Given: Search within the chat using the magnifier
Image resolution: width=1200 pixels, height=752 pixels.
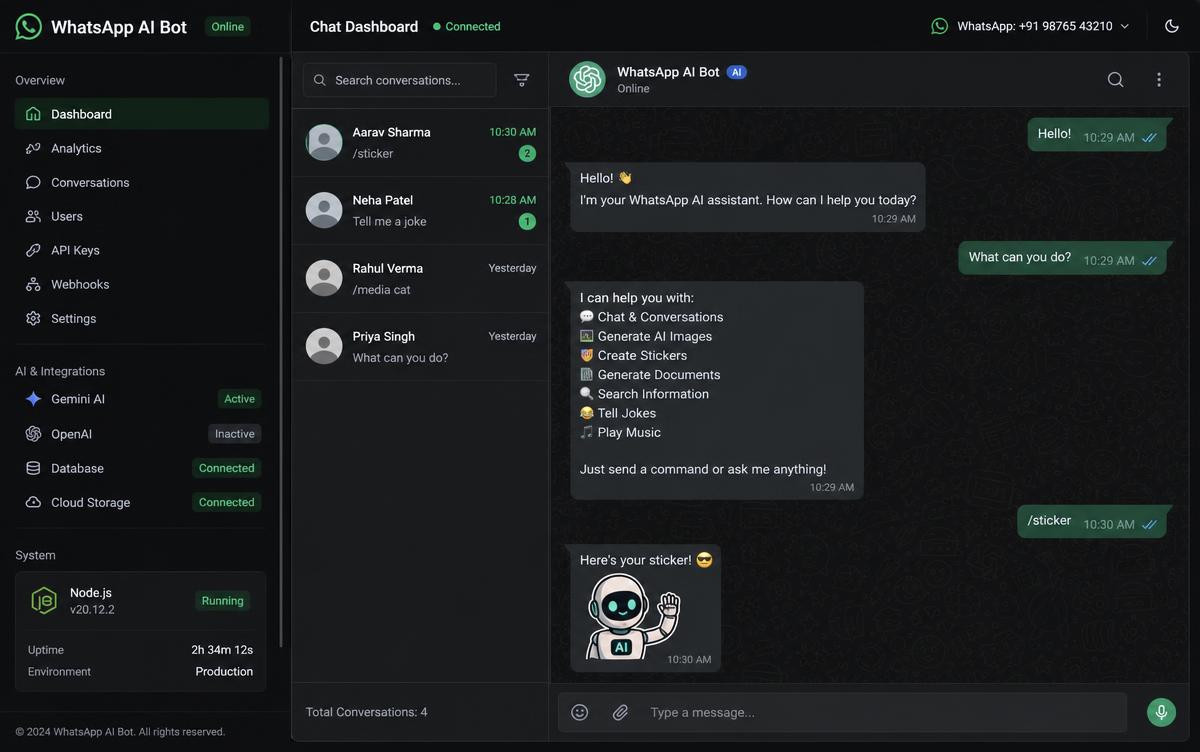Looking at the screenshot, I should [1116, 80].
